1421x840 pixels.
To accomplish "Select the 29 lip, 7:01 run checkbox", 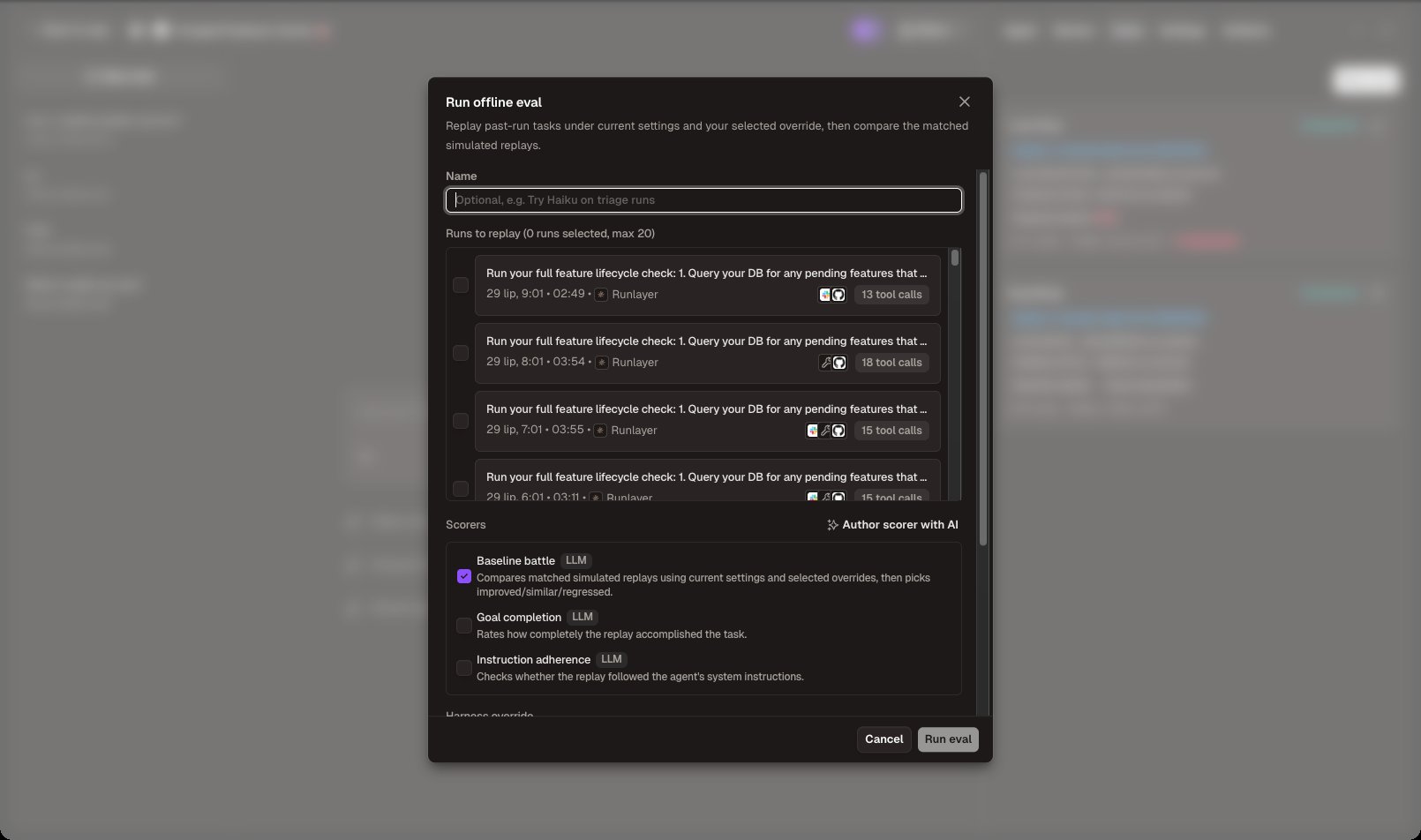I will pyautogui.click(x=461, y=421).
